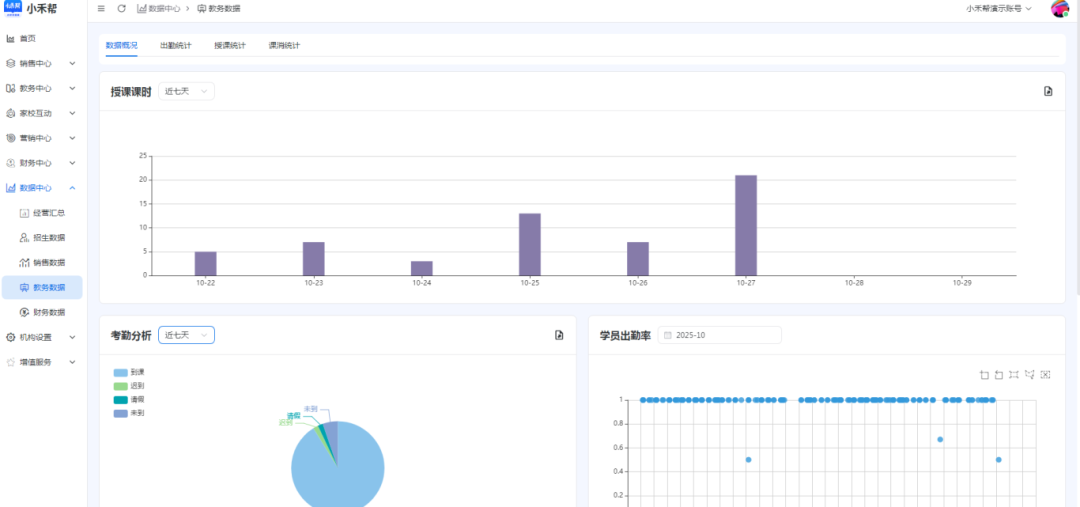The image size is (1080, 507).
Task: Switch to the 课消统计 tab
Action: click(x=284, y=46)
